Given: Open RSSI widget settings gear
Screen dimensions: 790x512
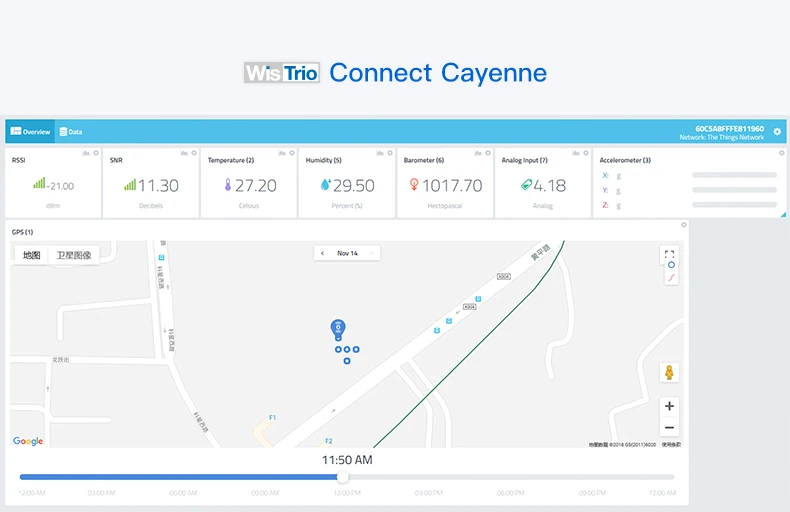Looking at the screenshot, I should pos(96,153).
